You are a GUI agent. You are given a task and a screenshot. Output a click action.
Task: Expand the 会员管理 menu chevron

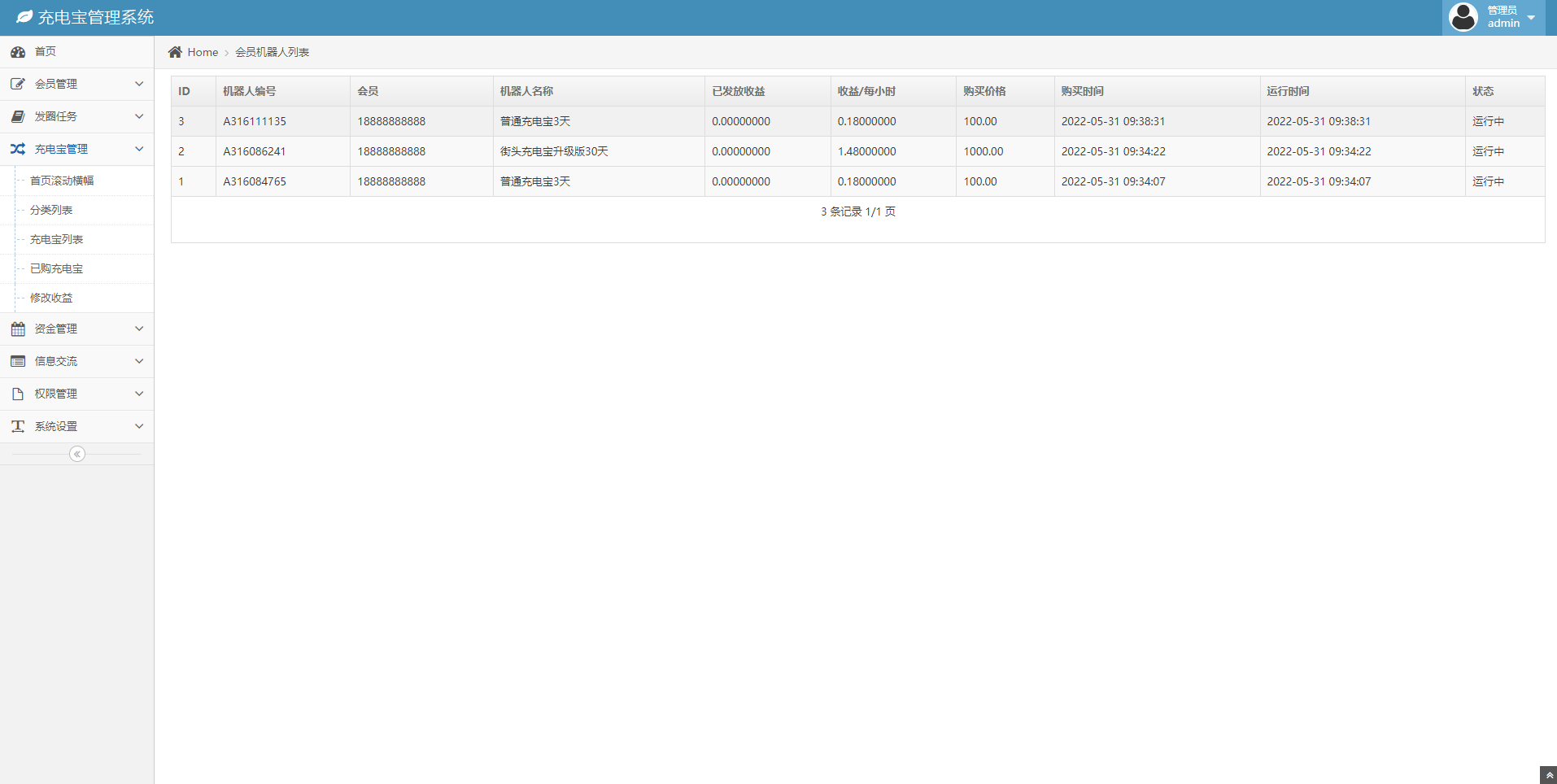point(139,84)
